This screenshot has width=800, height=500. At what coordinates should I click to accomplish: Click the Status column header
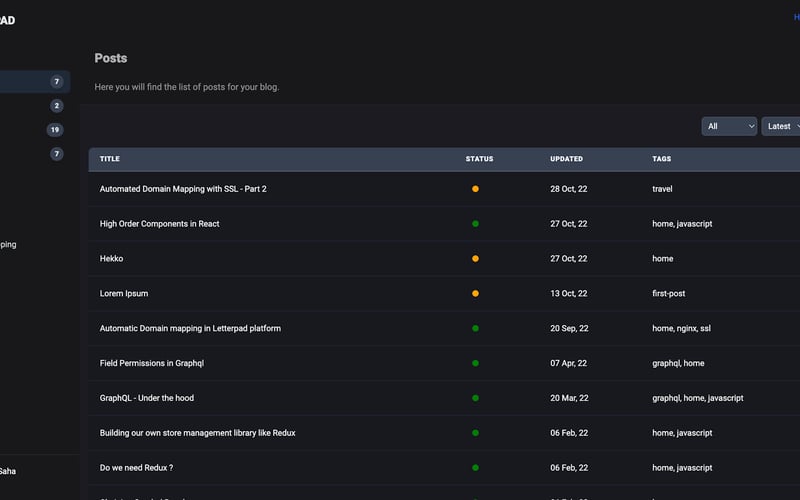(479, 159)
